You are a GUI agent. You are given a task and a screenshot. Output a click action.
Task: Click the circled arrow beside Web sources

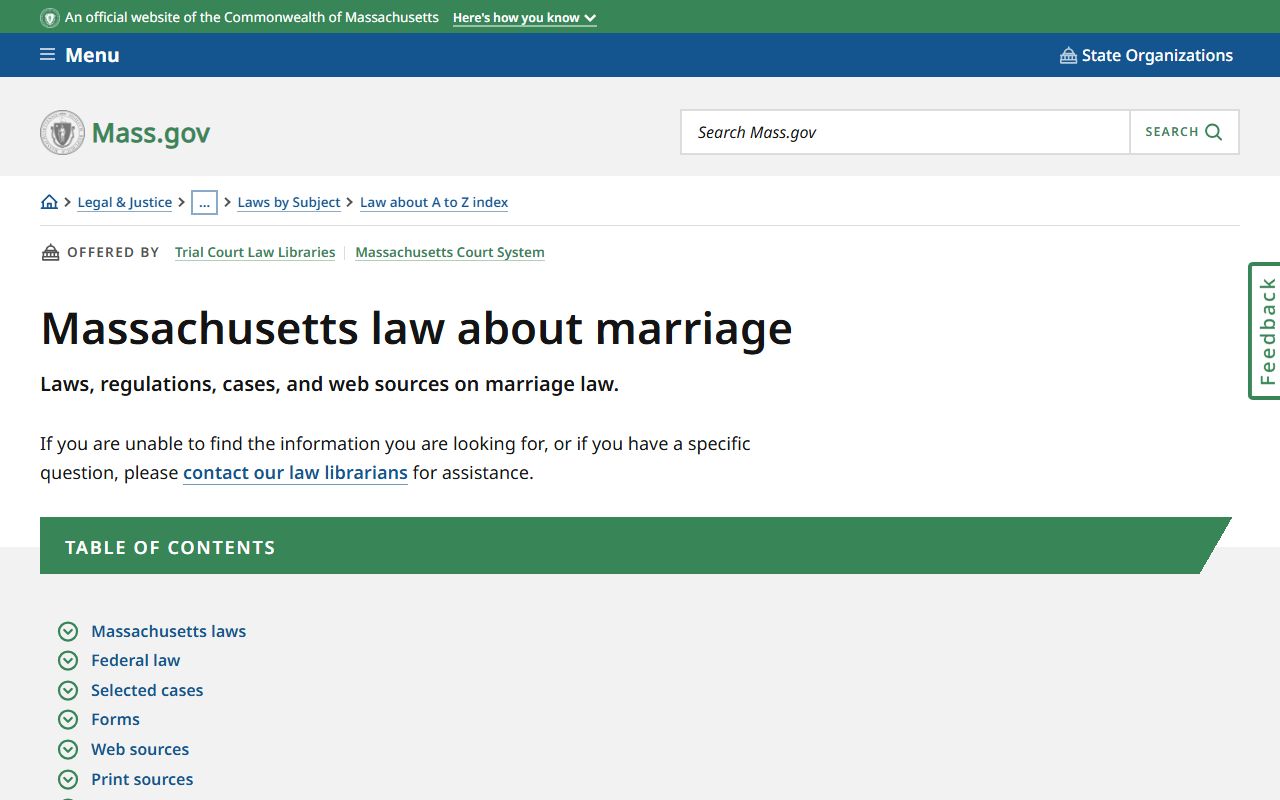pyautogui.click(x=68, y=749)
